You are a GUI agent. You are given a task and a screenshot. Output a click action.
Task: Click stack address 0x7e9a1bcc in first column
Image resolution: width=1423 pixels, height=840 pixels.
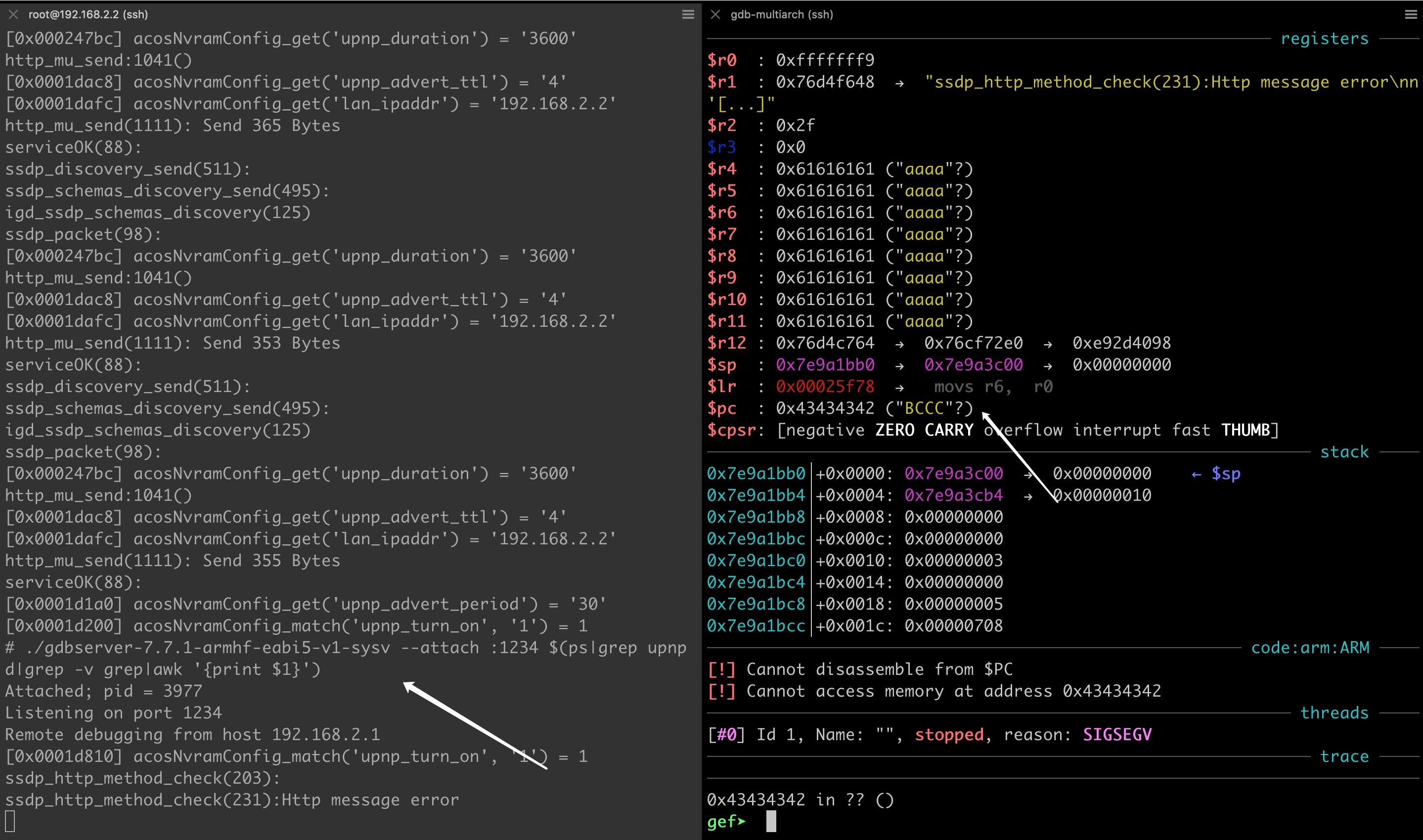pyautogui.click(x=756, y=625)
